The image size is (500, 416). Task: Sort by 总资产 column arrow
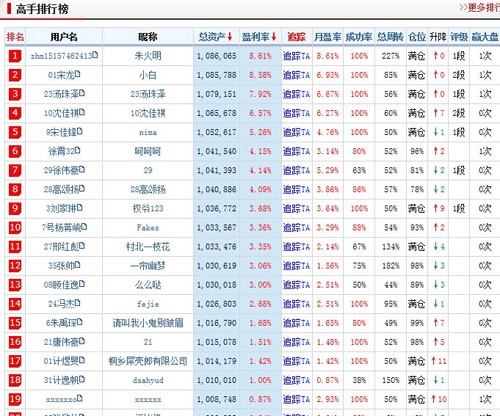pyautogui.click(x=230, y=37)
